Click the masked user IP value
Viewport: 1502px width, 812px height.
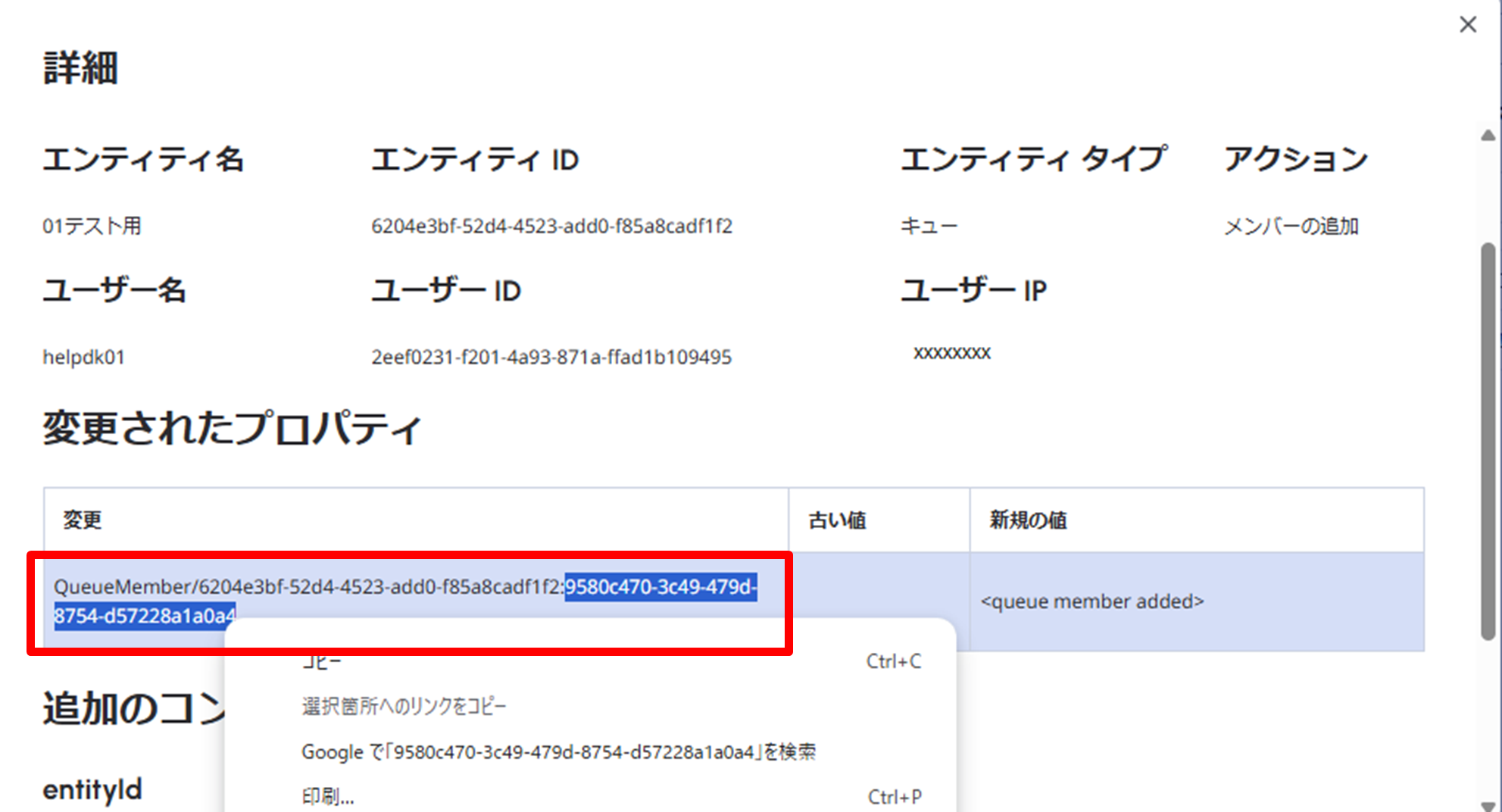tap(951, 353)
